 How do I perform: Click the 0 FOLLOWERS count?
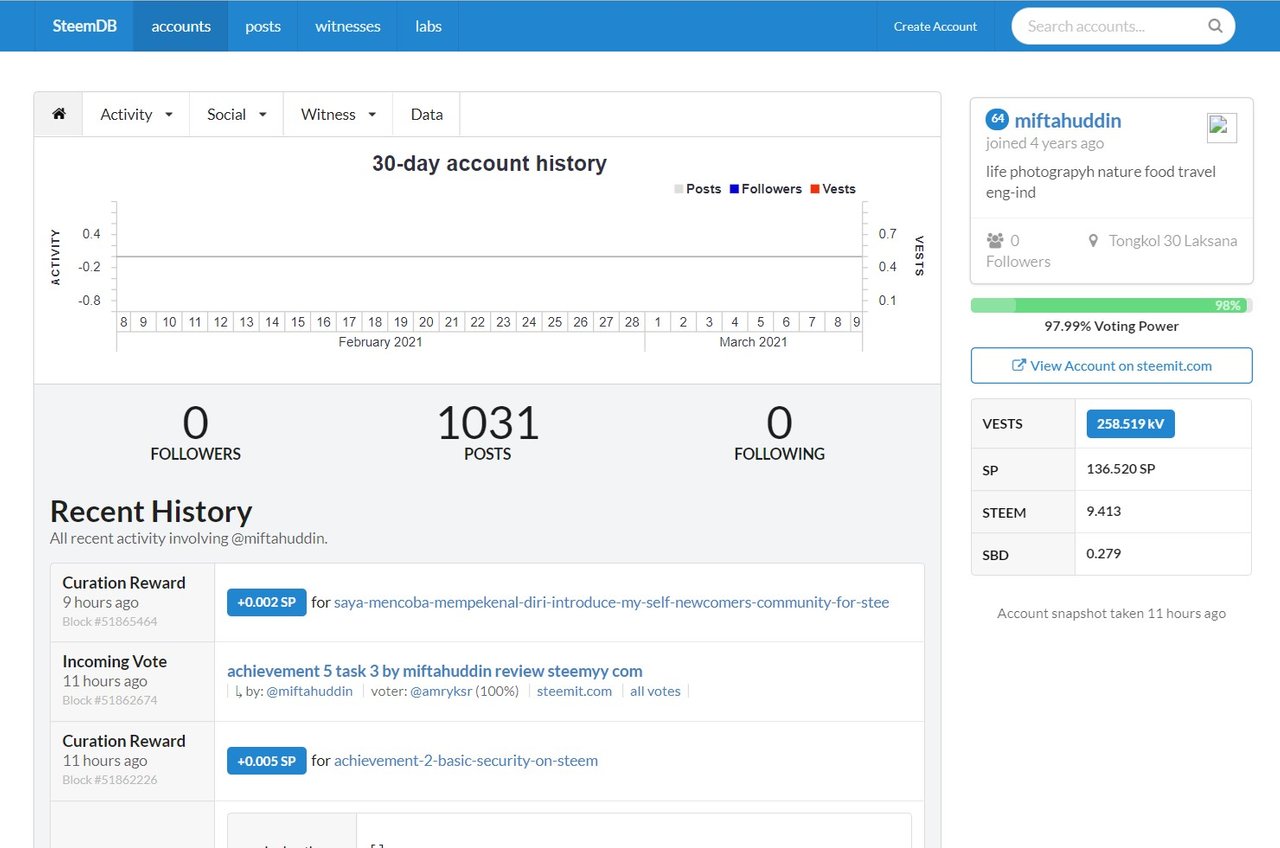[196, 433]
